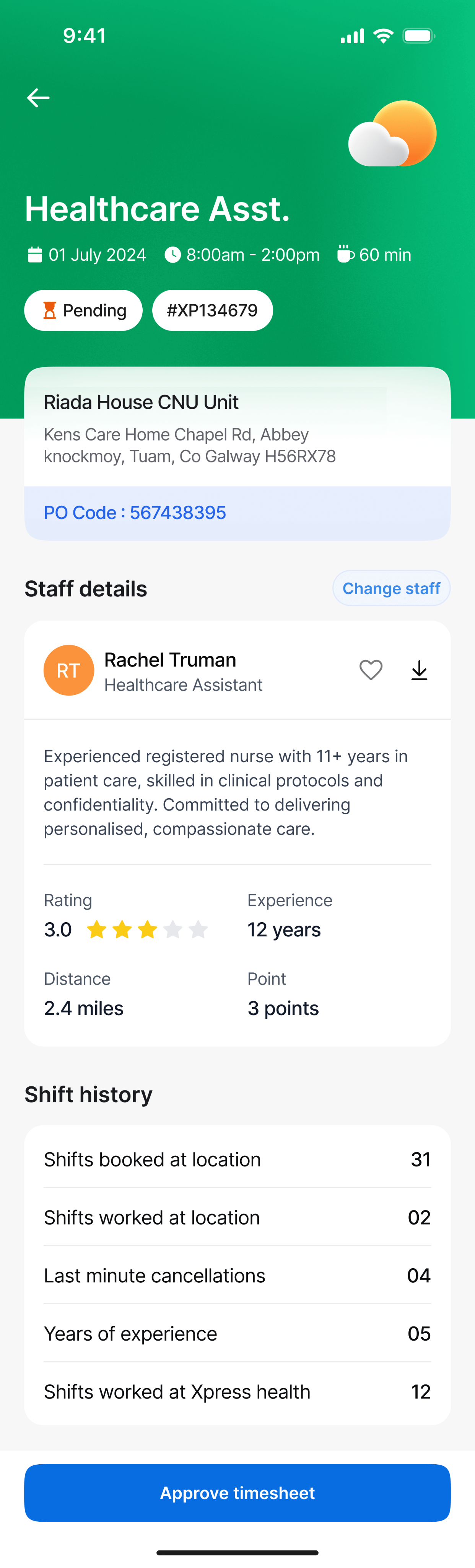Tap the calendar icon beside 01 July 2024

[35, 255]
